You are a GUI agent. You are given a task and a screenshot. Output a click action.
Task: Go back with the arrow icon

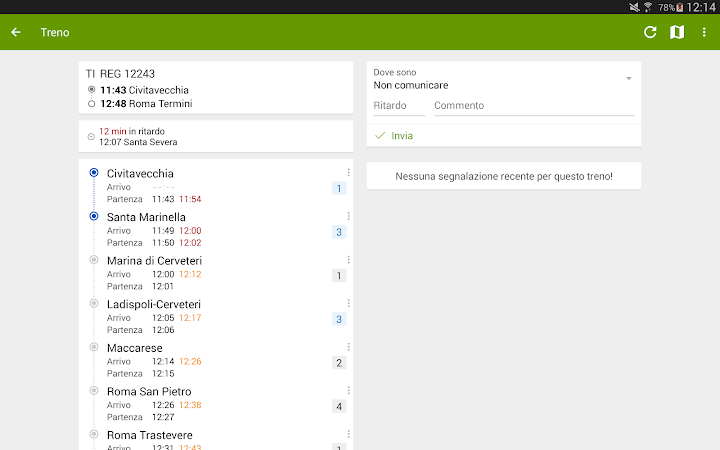pos(16,32)
